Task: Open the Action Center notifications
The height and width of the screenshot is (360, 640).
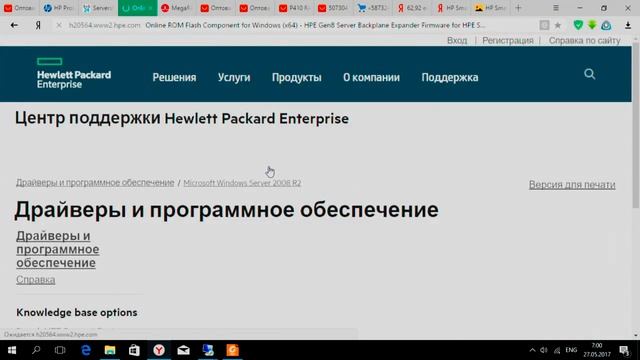Action: pos(624,350)
